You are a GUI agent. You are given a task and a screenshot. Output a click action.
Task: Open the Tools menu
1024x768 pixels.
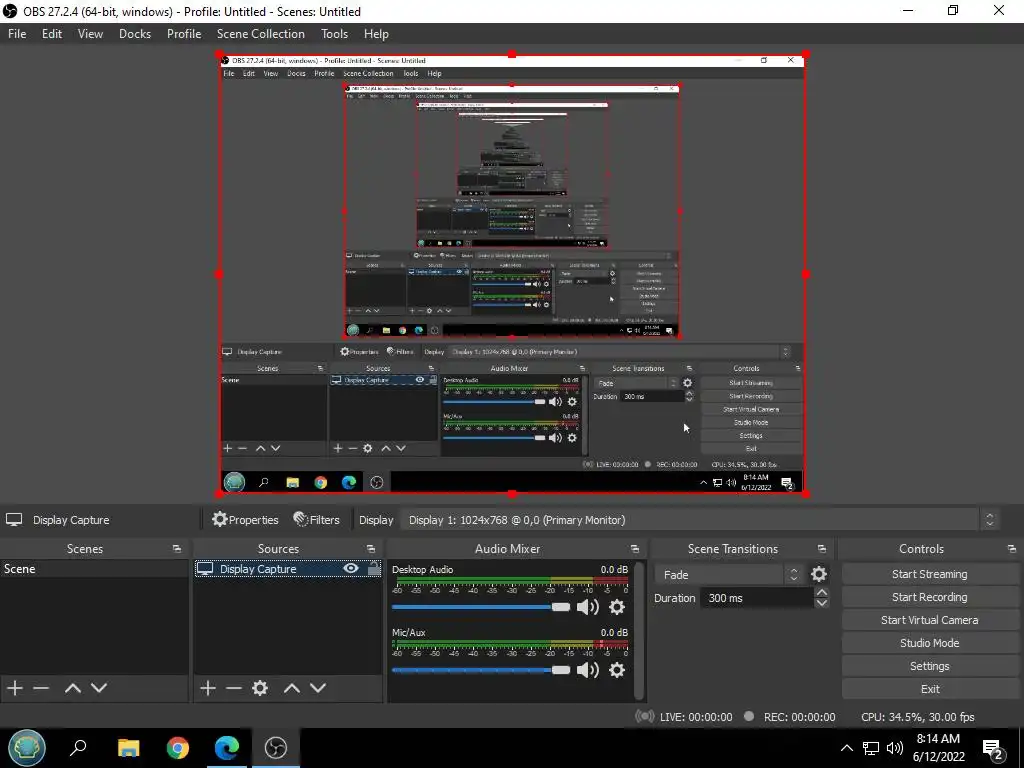point(334,34)
